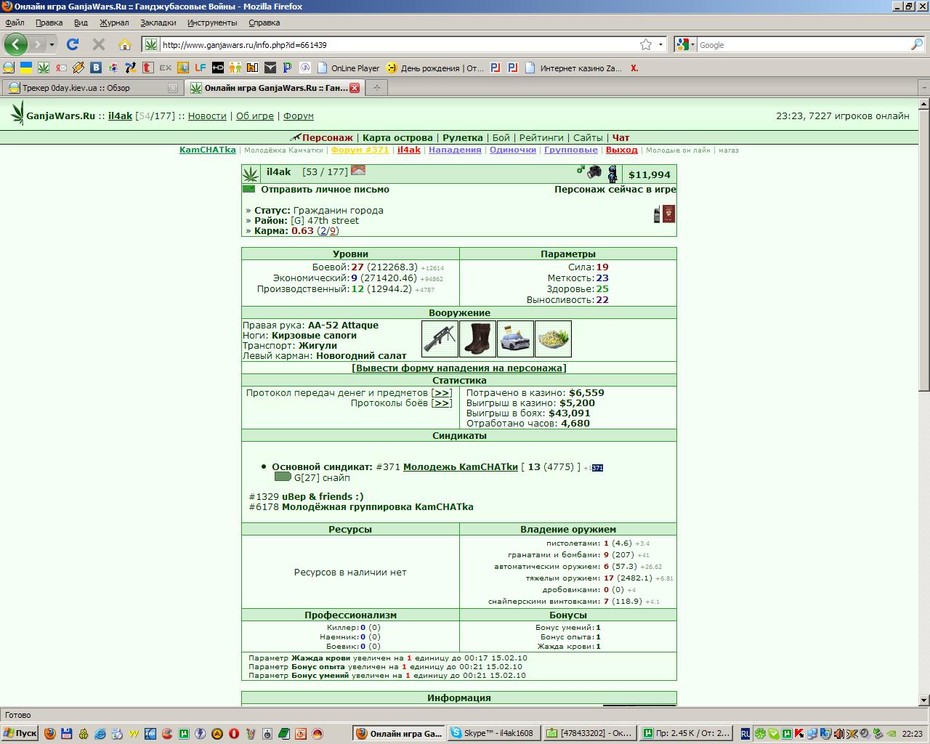The width and height of the screenshot is (930, 744).
Task: Click the Рулетка link
Action: pos(463,138)
